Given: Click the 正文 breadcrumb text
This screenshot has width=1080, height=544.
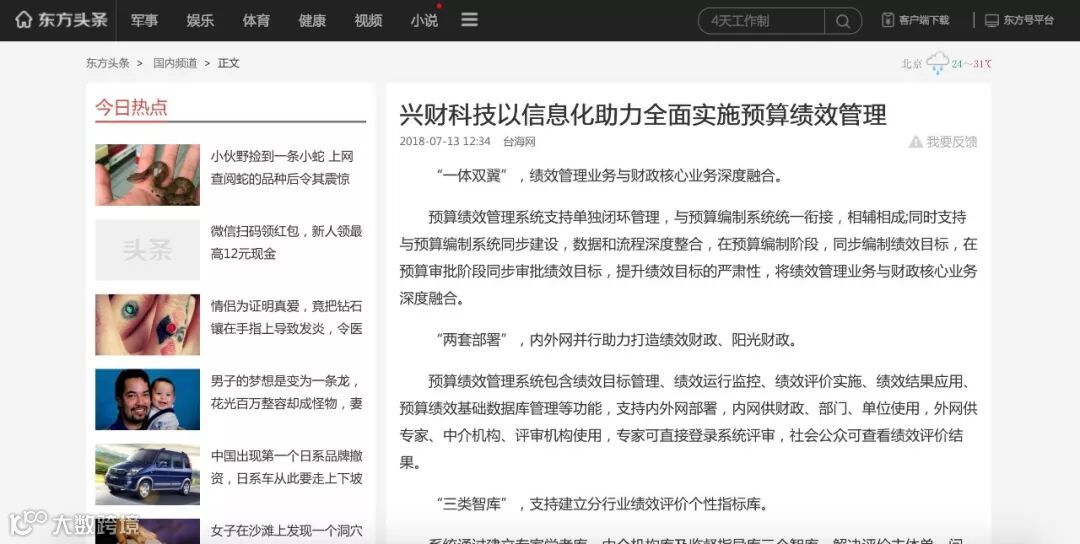Looking at the screenshot, I should click(229, 63).
